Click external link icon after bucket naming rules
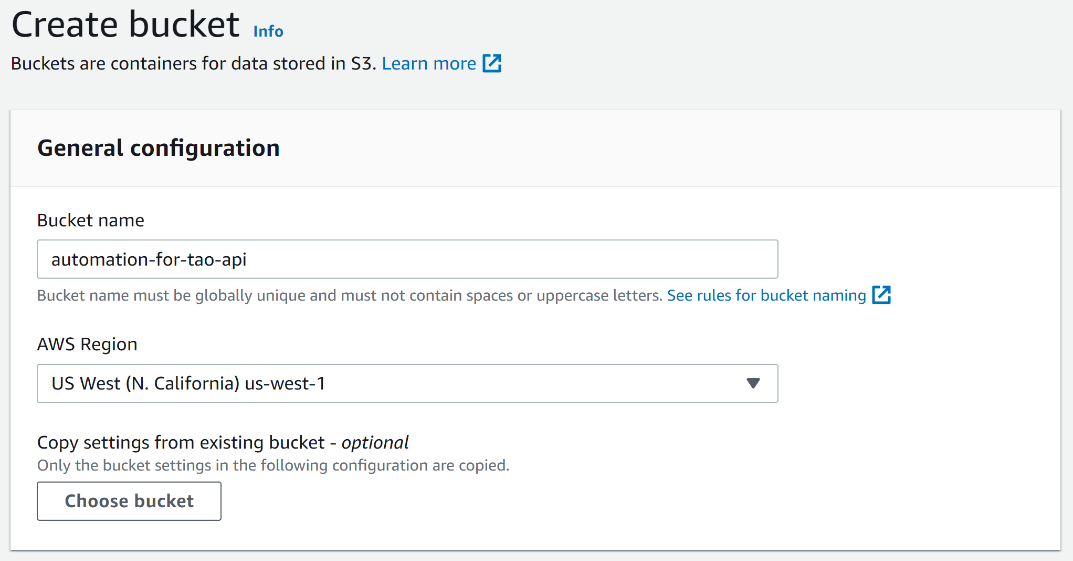The width and height of the screenshot is (1073, 561). click(x=881, y=295)
